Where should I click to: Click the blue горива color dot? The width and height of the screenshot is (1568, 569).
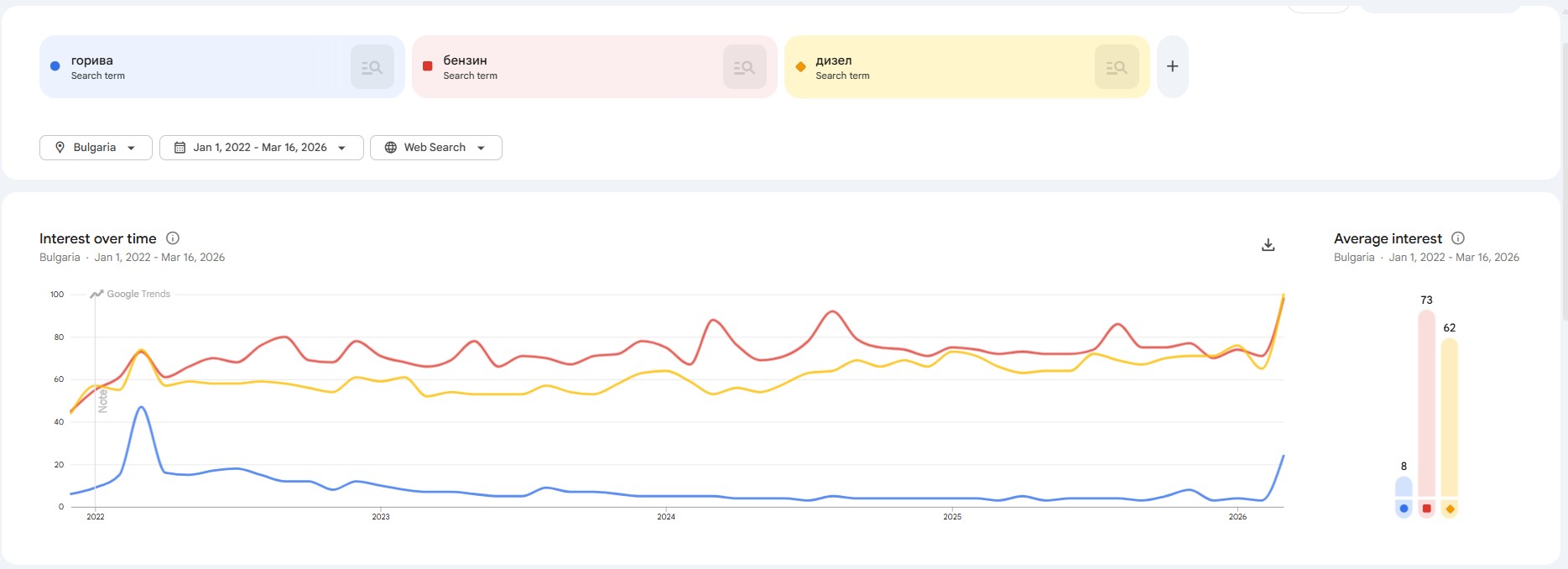tap(55, 66)
